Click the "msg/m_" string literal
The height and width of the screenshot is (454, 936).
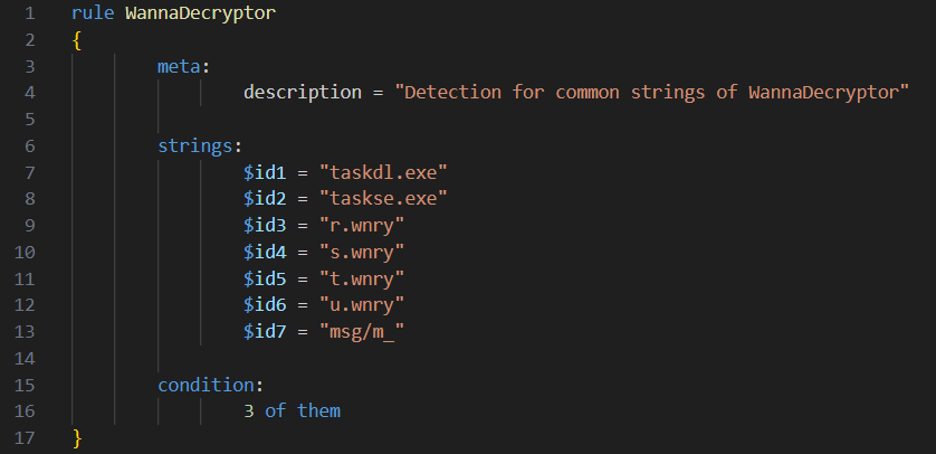362,332
